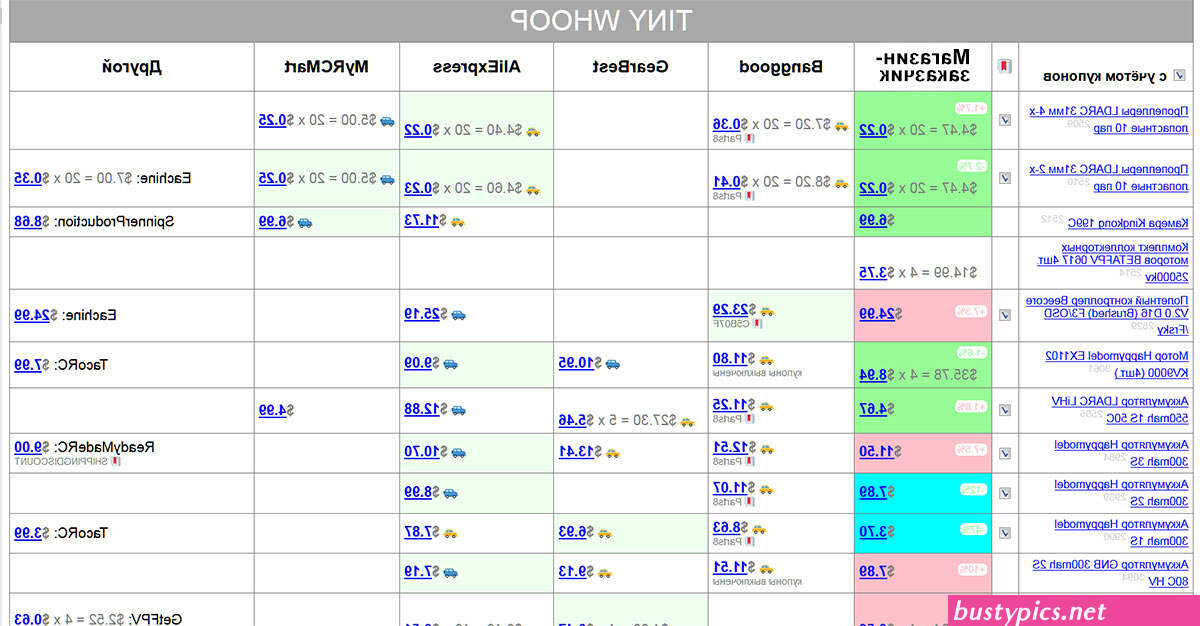Toggle checkbox for LDARC LiHV 550mah battery row
This screenshot has width=1200, height=626.
(x=1005, y=410)
